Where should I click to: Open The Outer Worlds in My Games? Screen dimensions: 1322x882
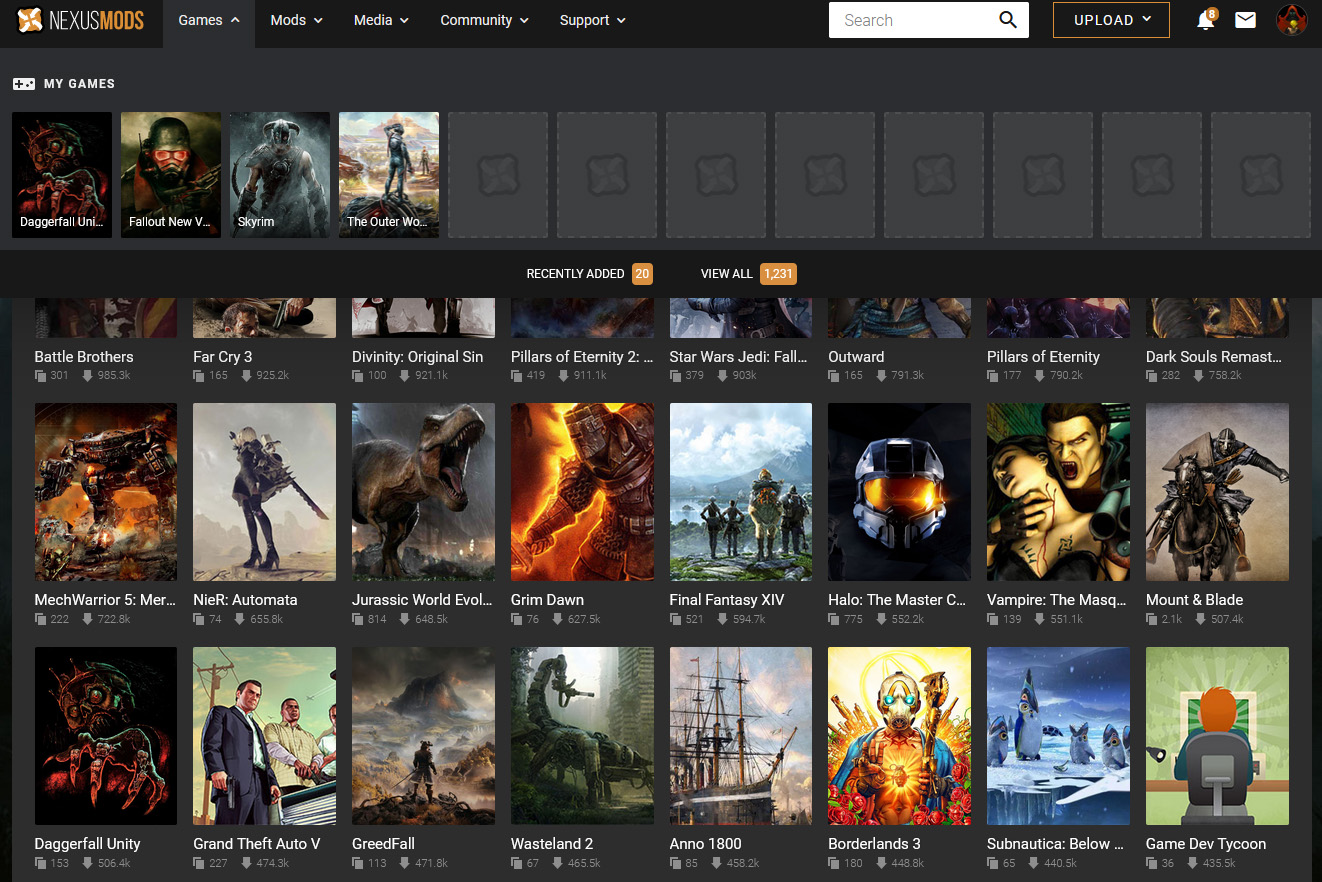click(389, 175)
